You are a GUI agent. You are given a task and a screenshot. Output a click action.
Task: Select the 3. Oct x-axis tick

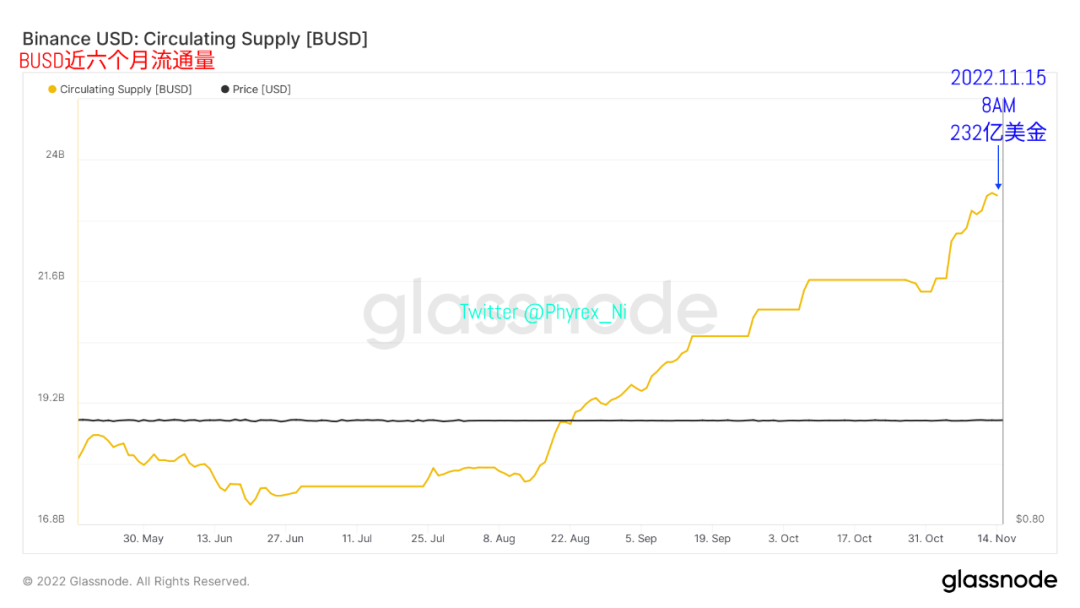click(783, 539)
